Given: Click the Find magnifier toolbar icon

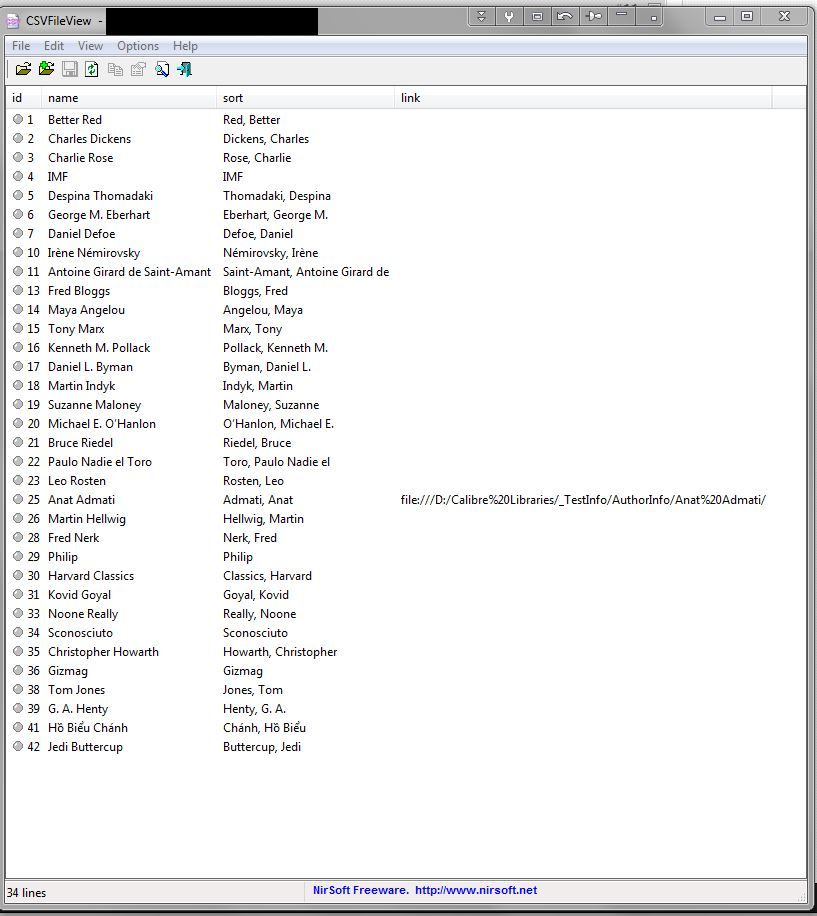Looking at the screenshot, I should [x=162, y=70].
